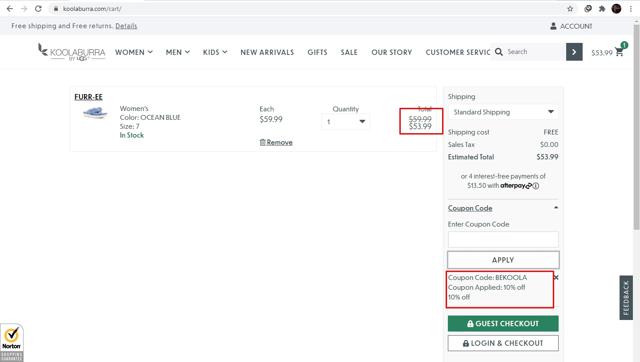Screen dimensions: 640x362
Task: Click the 'In Stock' label
Action: [x=131, y=135]
